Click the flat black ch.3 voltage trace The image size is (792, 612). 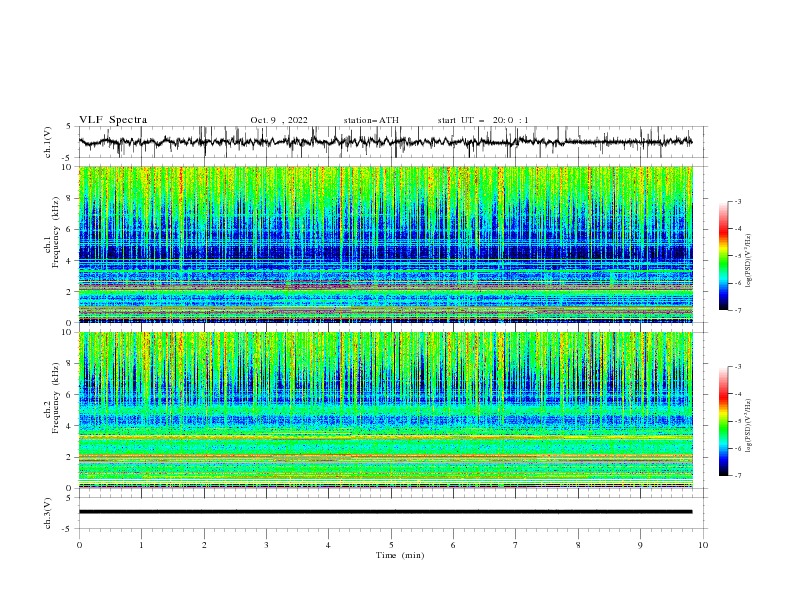click(385, 512)
